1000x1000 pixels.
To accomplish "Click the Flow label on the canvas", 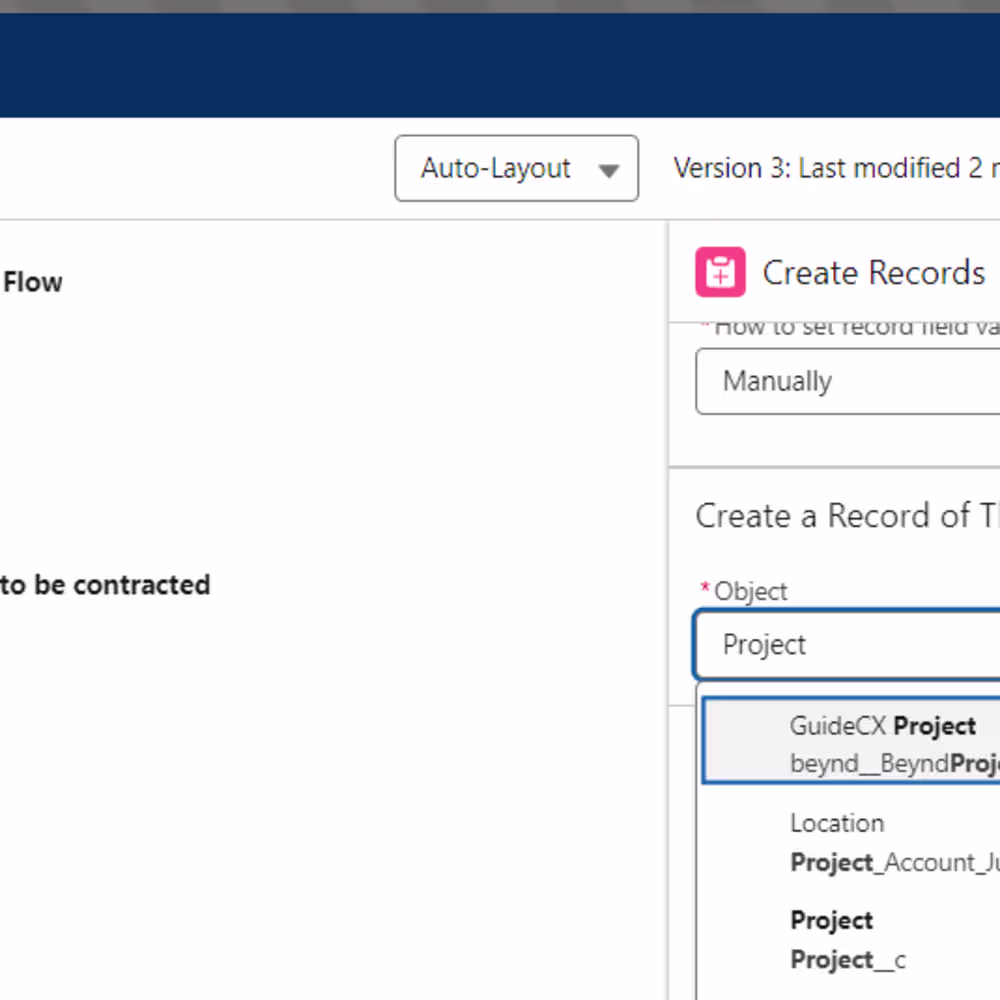I will [x=32, y=282].
